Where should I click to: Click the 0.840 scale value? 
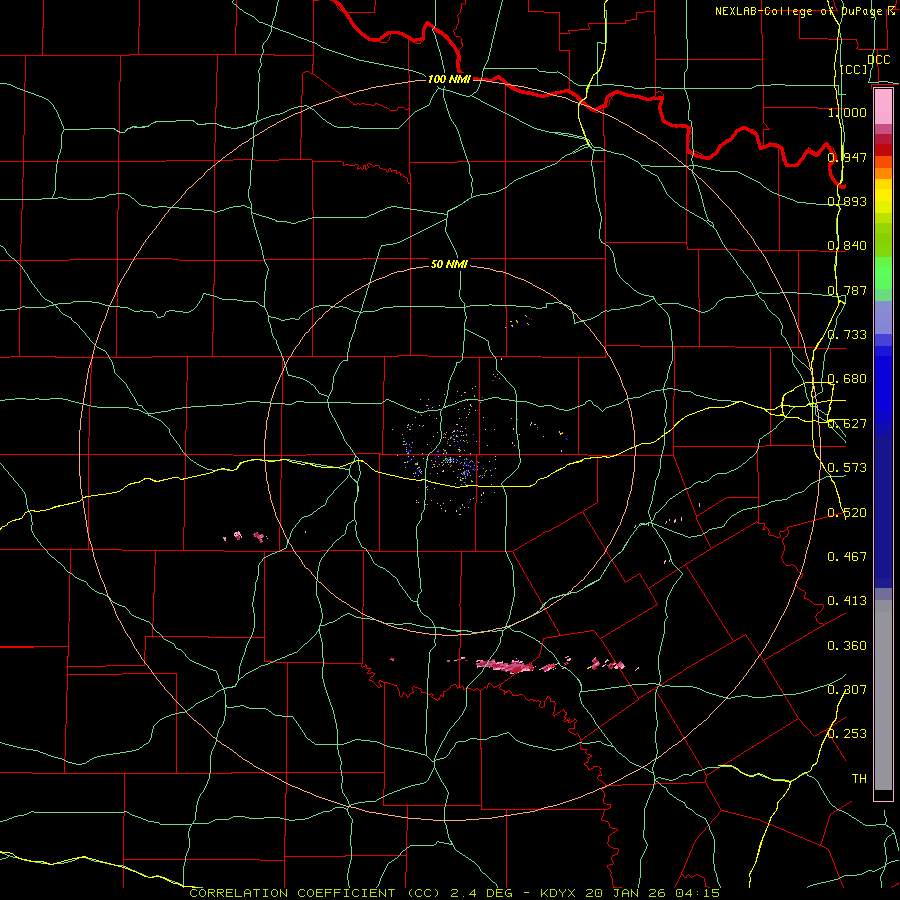(x=847, y=246)
